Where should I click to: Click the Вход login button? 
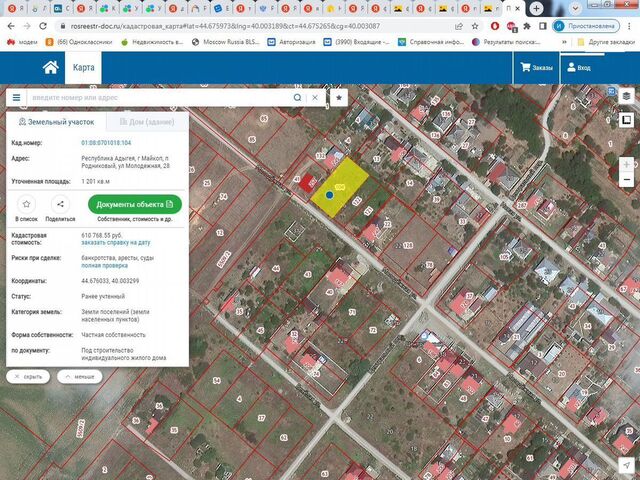[x=579, y=68]
